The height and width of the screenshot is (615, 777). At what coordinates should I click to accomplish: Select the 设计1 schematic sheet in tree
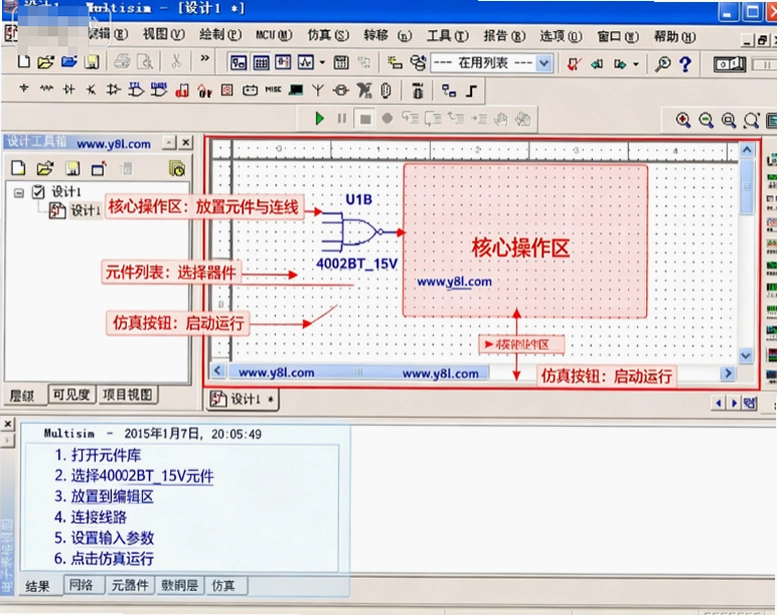(85, 211)
